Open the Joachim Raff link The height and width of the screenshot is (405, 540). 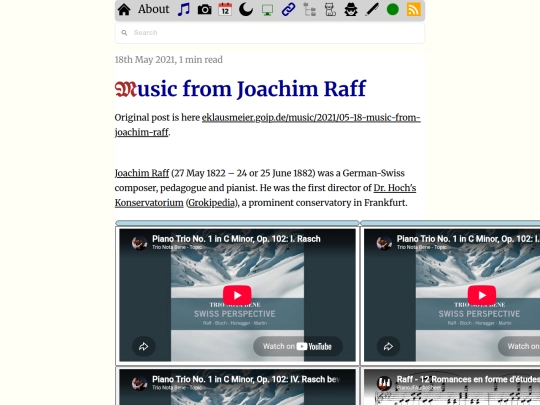coord(142,173)
